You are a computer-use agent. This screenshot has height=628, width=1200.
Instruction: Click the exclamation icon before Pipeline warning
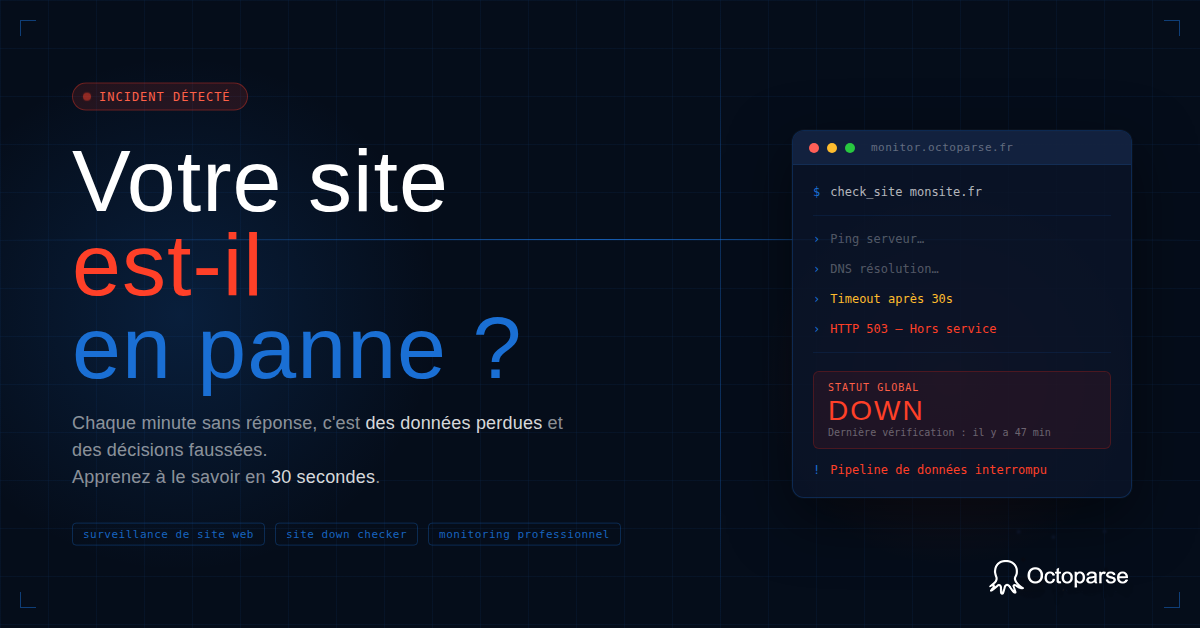[x=817, y=469]
